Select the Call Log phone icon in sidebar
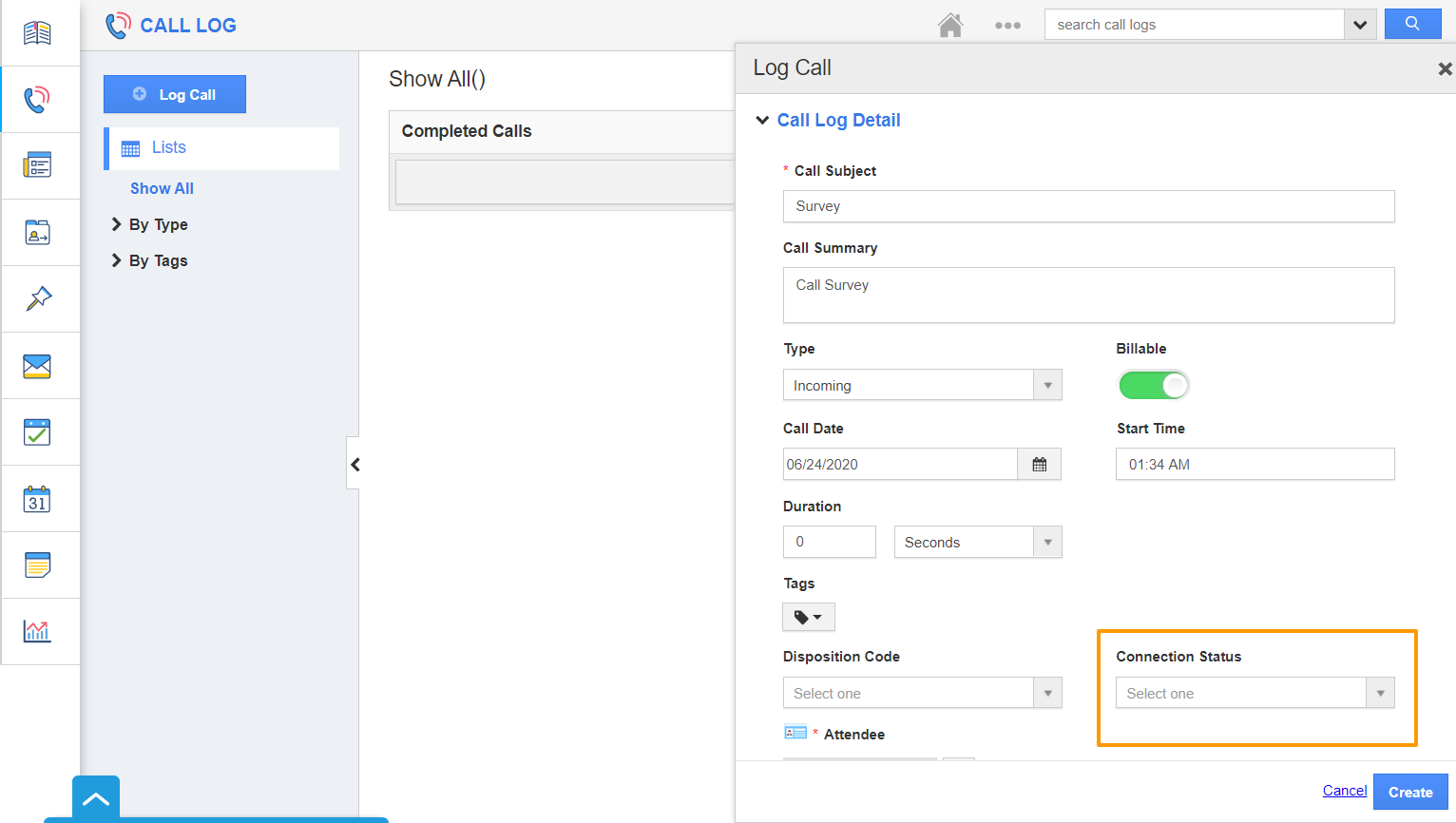The height and width of the screenshot is (823, 1456). pyautogui.click(x=39, y=98)
